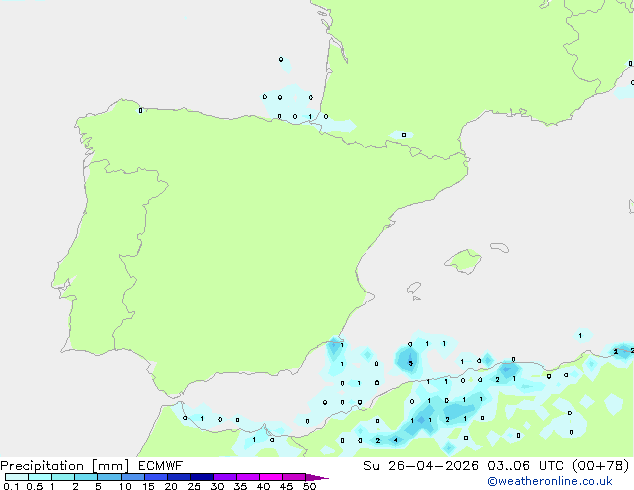Click the "45" legend scale label
634x490 pixels.
click(x=286, y=486)
